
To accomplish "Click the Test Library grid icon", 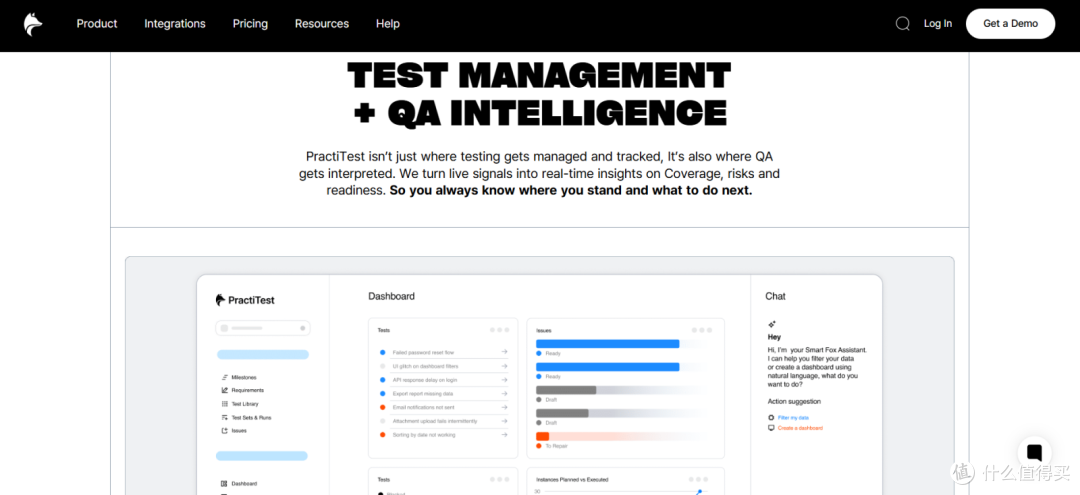I will [225, 404].
